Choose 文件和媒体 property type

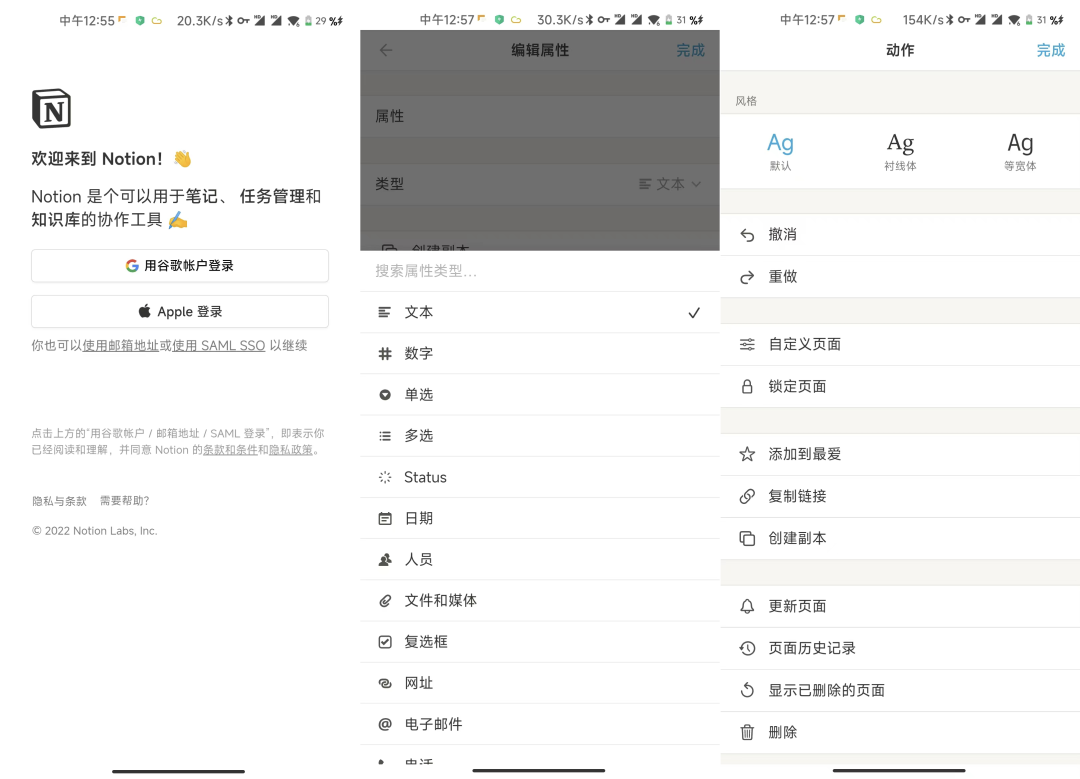pyautogui.click(x=540, y=601)
